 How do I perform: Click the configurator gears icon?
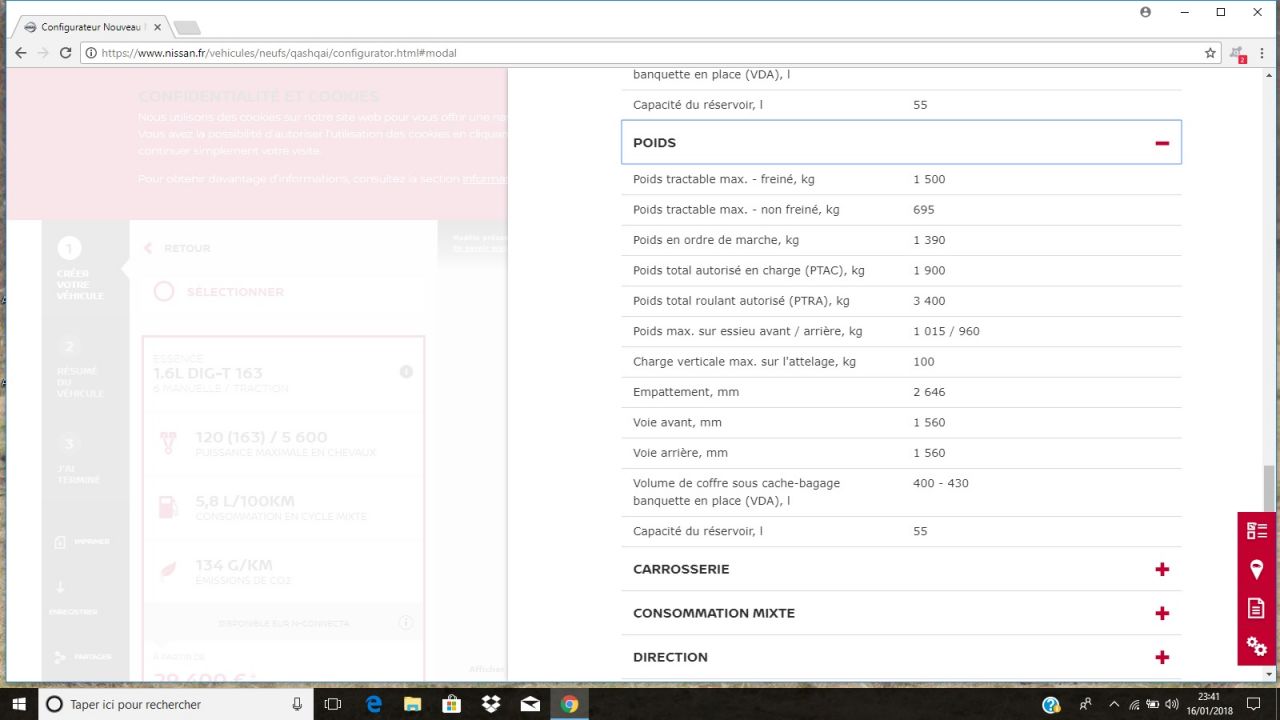pos(1256,646)
